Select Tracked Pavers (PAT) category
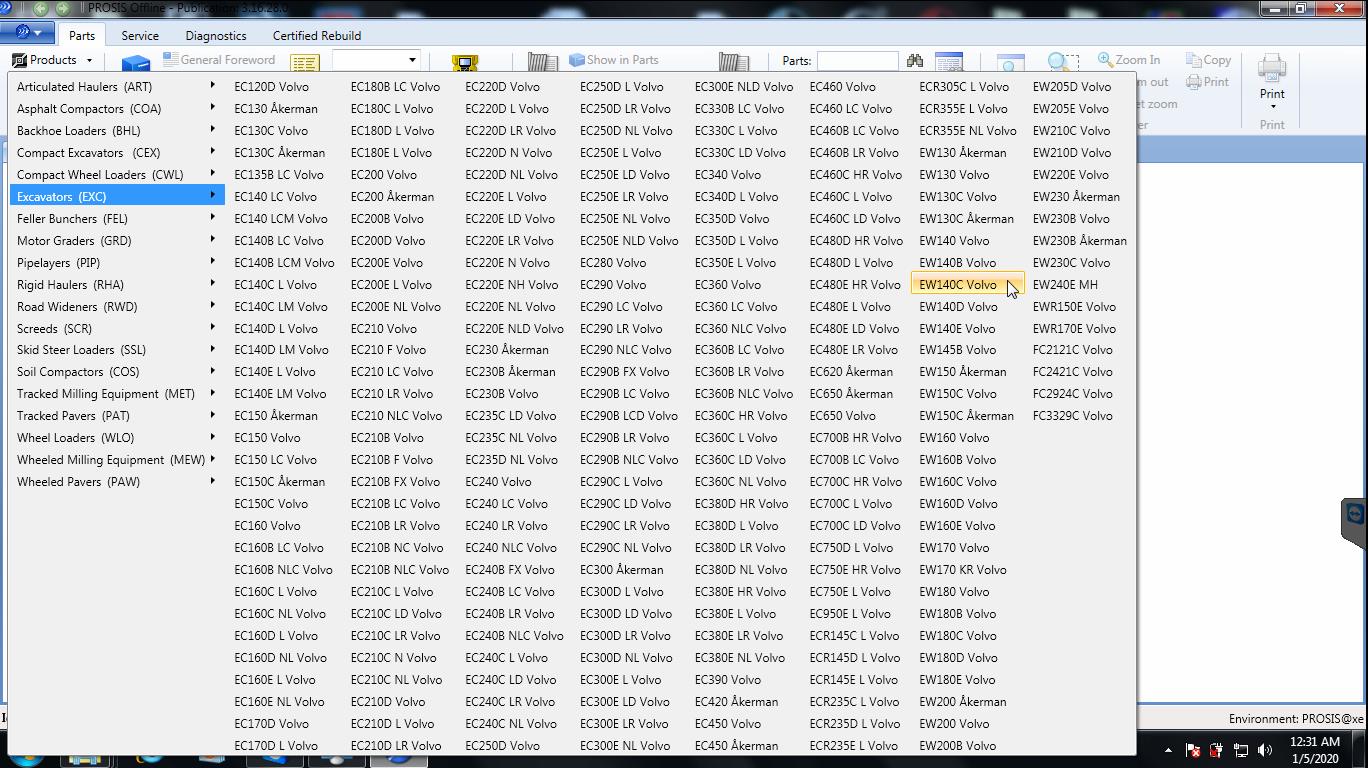 click(117, 416)
